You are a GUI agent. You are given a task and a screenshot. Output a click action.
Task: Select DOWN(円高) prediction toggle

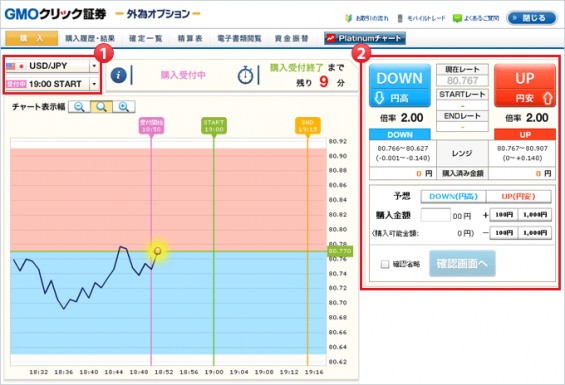tap(453, 196)
